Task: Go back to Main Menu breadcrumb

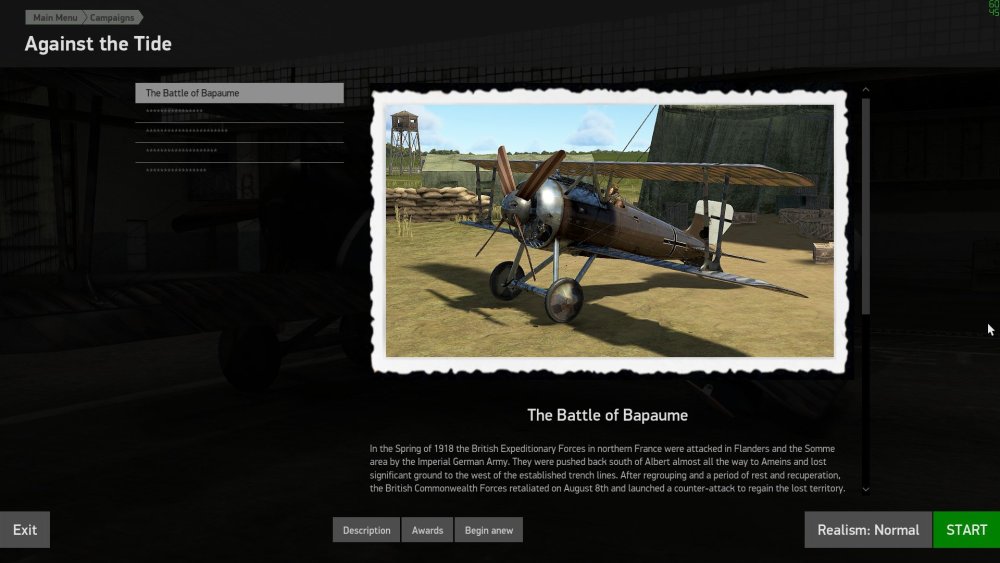Action: (55, 17)
